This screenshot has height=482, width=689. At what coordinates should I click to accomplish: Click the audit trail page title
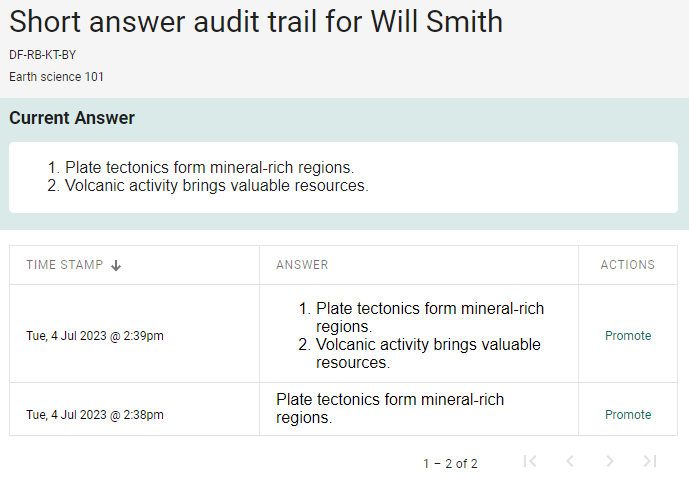(x=256, y=21)
